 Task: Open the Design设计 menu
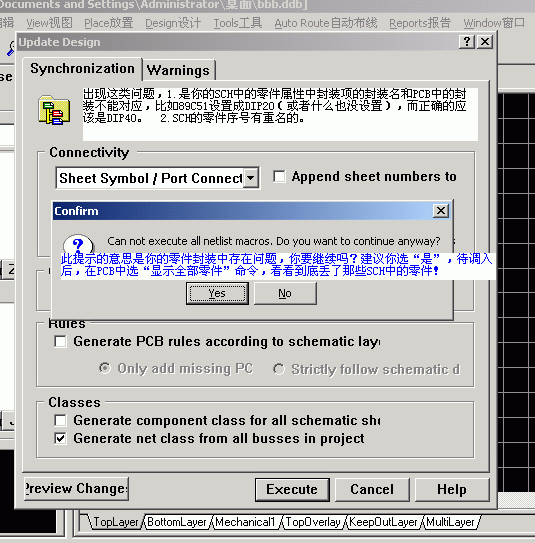tap(173, 23)
